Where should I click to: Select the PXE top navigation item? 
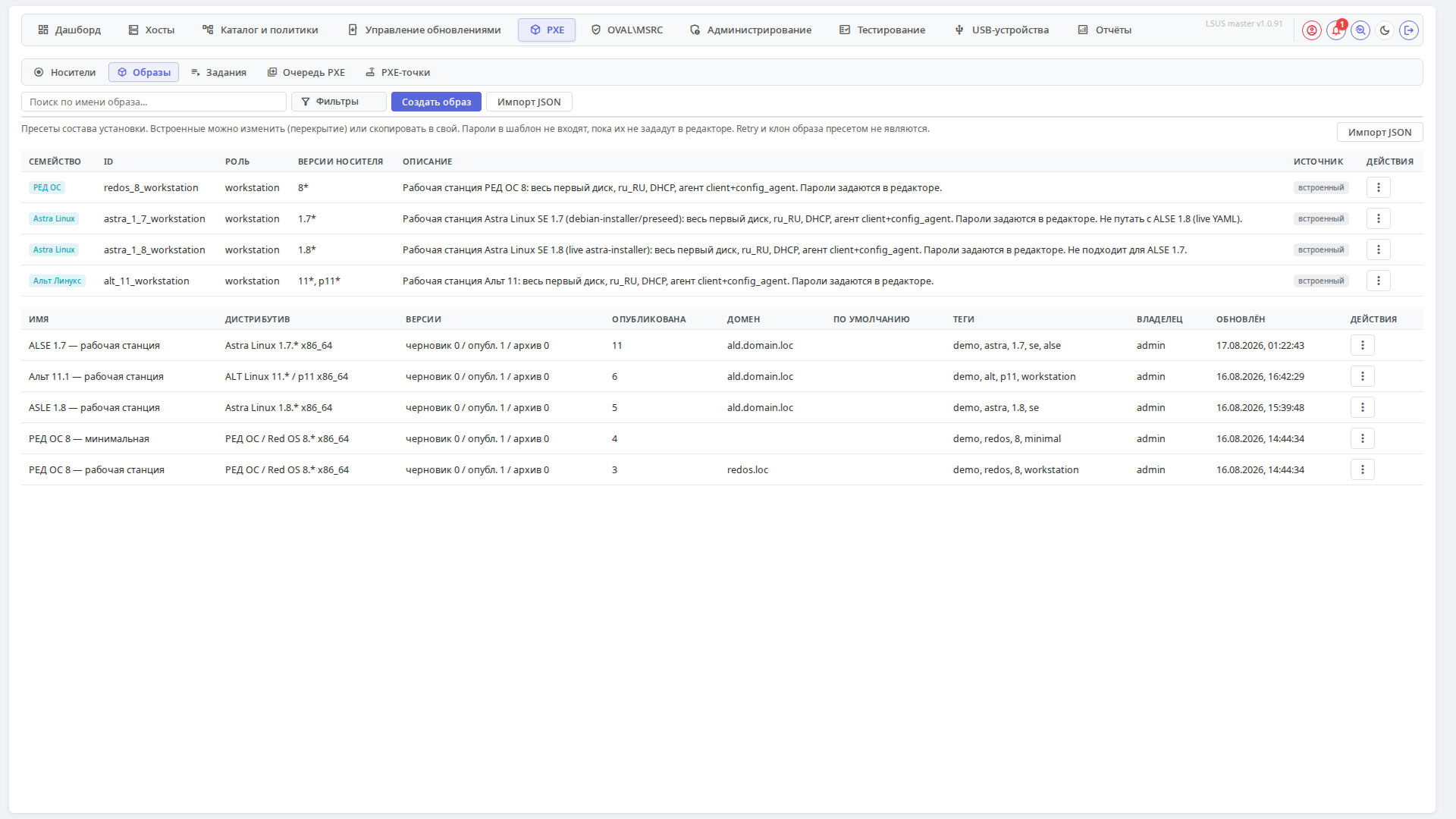coord(547,30)
